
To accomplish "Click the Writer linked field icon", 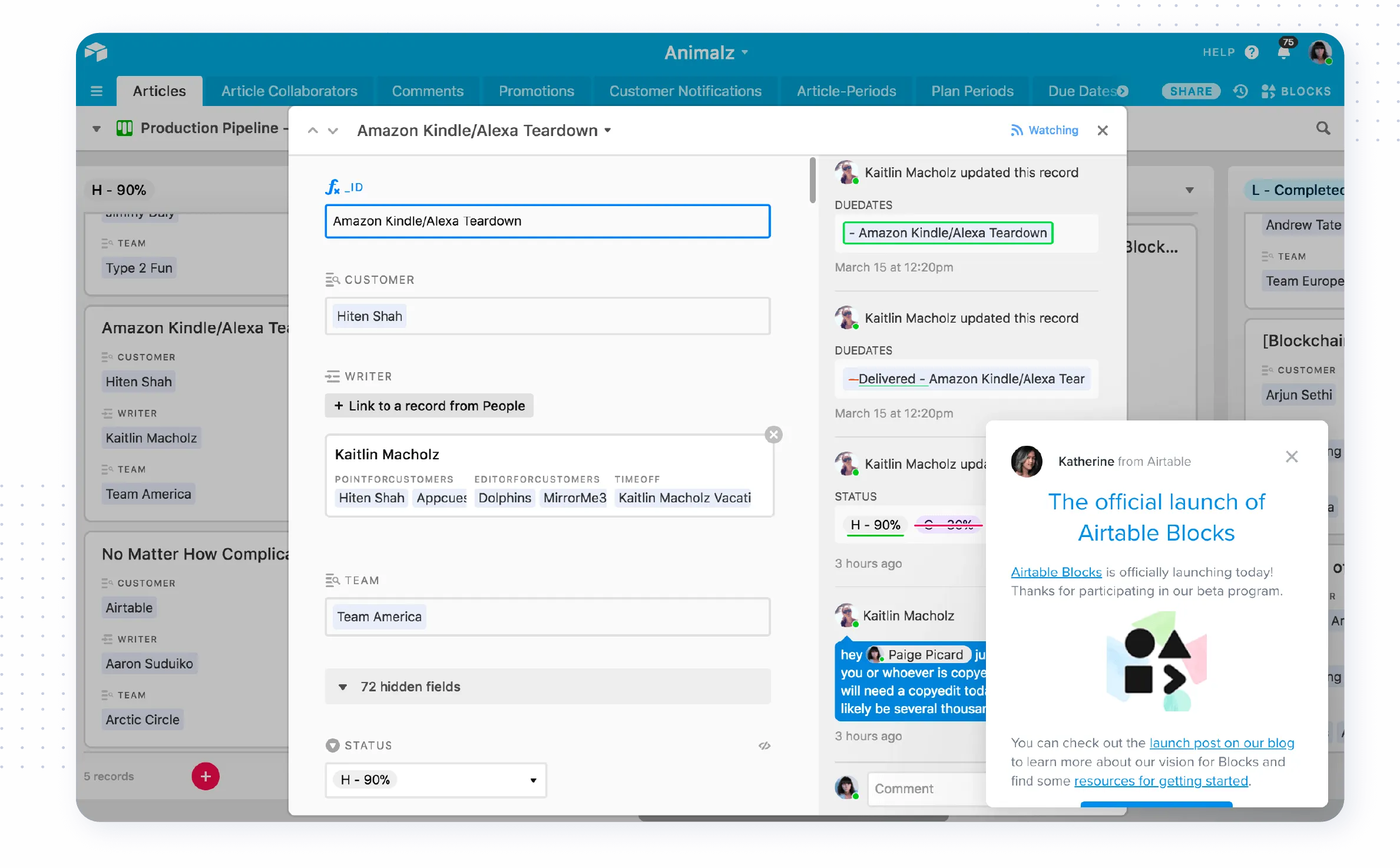I will click(x=333, y=376).
